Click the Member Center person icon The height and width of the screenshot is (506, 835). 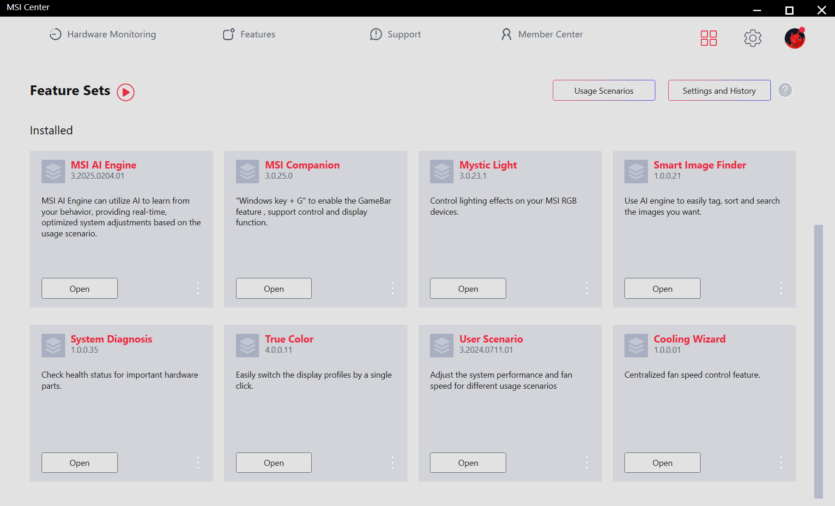click(x=506, y=34)
